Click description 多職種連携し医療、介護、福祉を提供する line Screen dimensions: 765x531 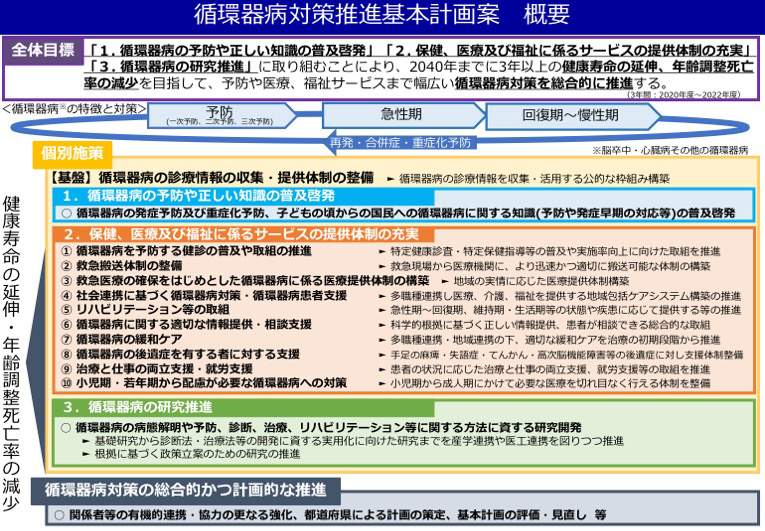tap(565, 296)
